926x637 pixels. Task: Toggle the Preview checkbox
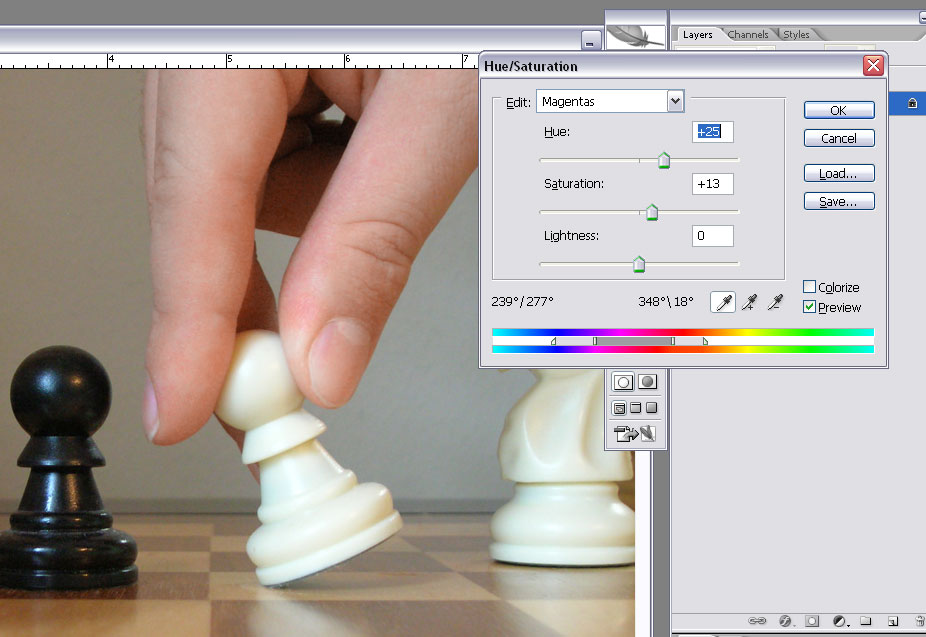(809, 307)
